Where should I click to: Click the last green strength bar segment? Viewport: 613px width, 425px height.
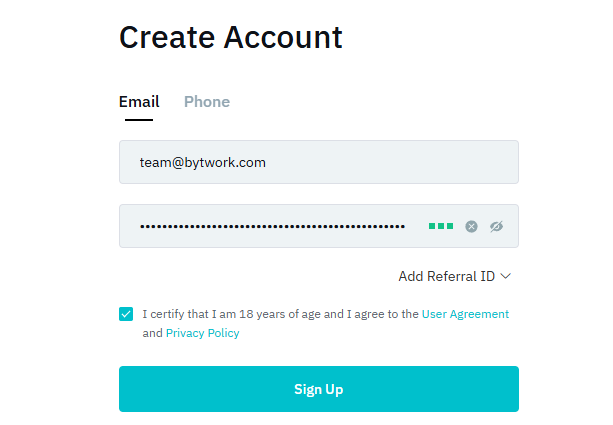450,226
